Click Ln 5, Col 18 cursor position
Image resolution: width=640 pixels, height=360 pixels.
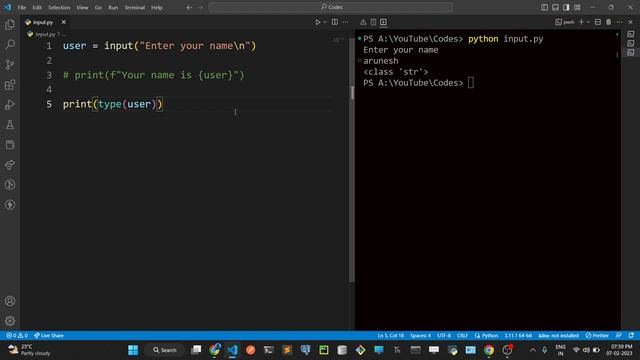coord(390,336)
